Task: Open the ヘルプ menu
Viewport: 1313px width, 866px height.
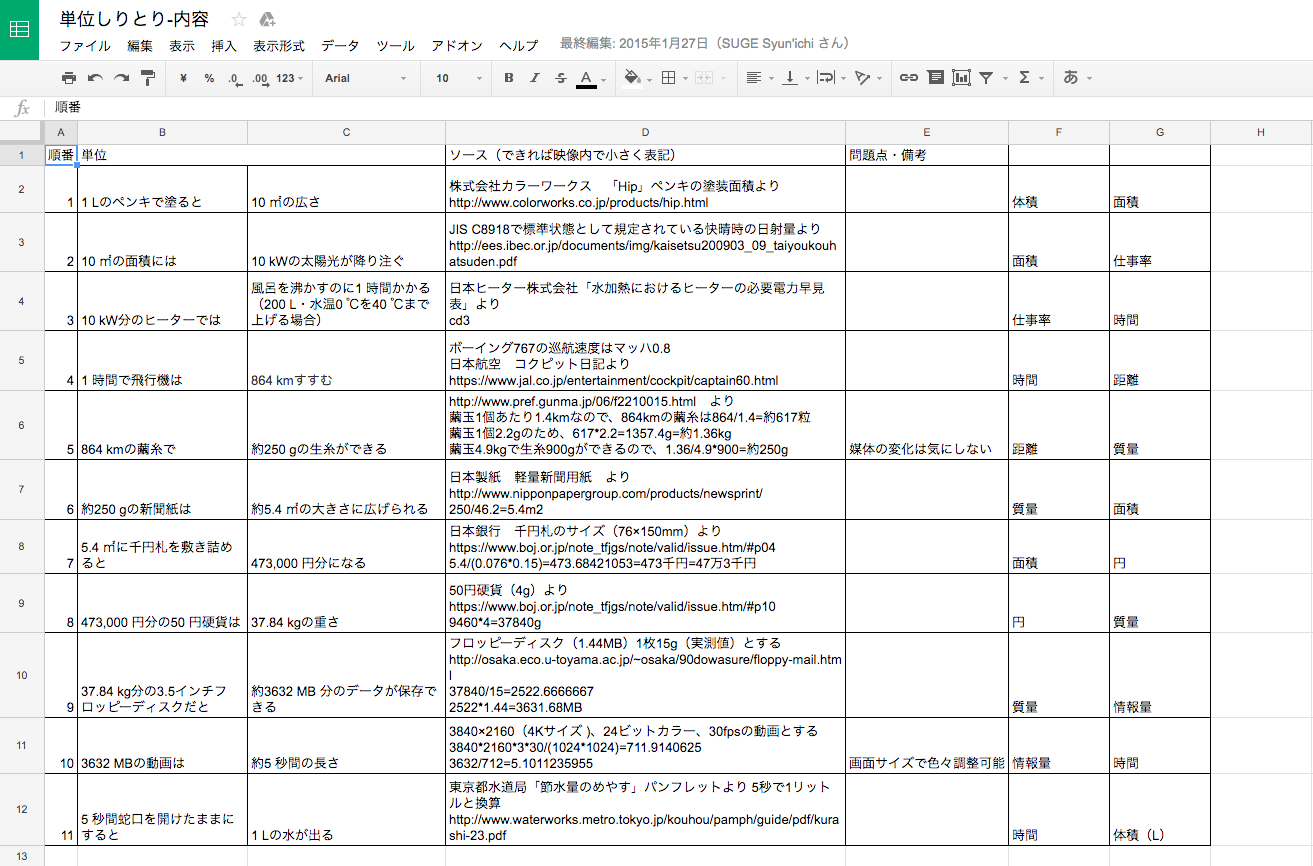Action: tap(519, 46)
